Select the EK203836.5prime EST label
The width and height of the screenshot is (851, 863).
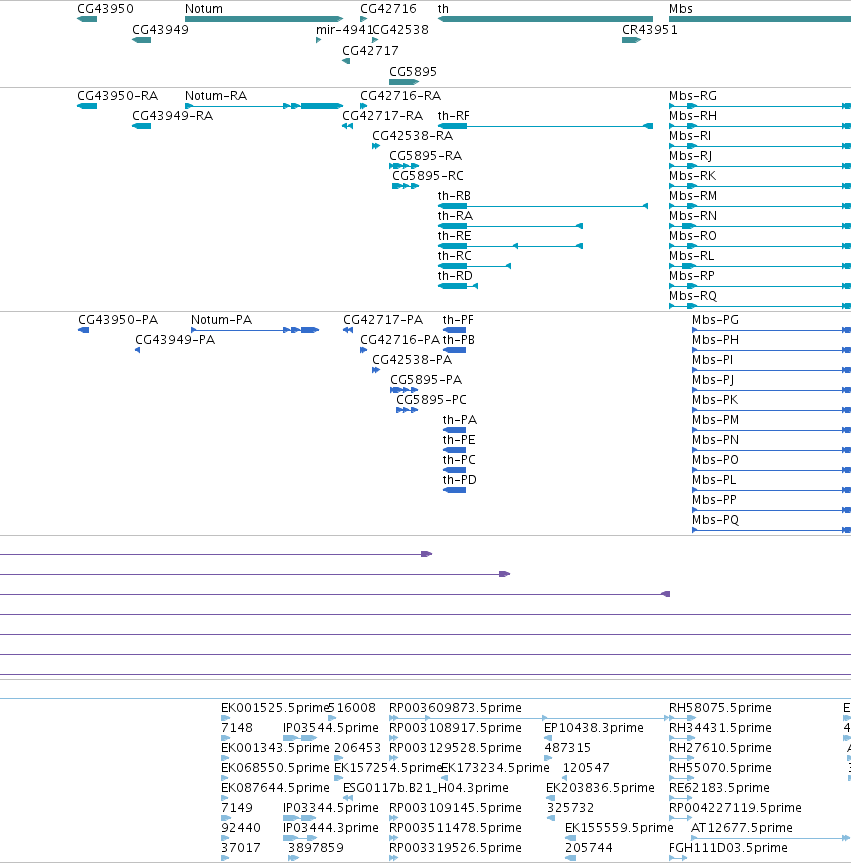point(600,788)
